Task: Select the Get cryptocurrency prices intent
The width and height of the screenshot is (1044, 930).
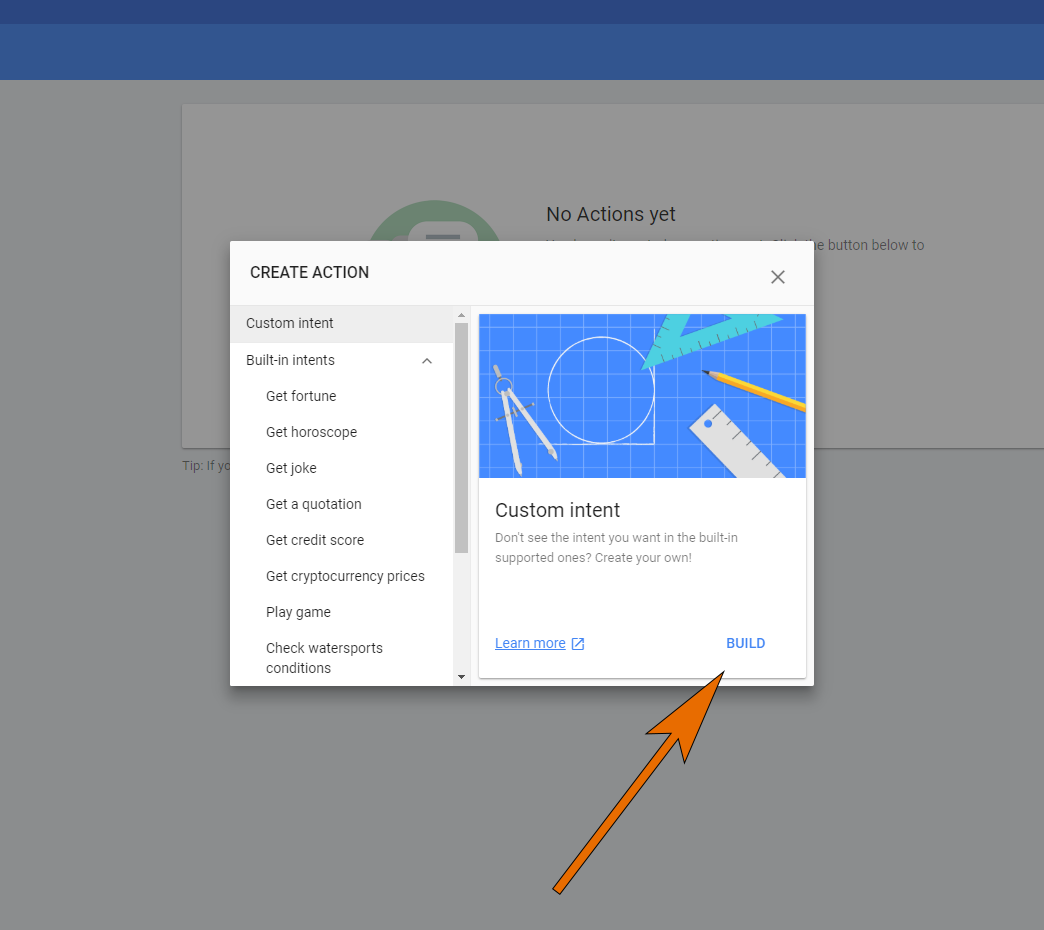Action: click(x=345, y=576)
